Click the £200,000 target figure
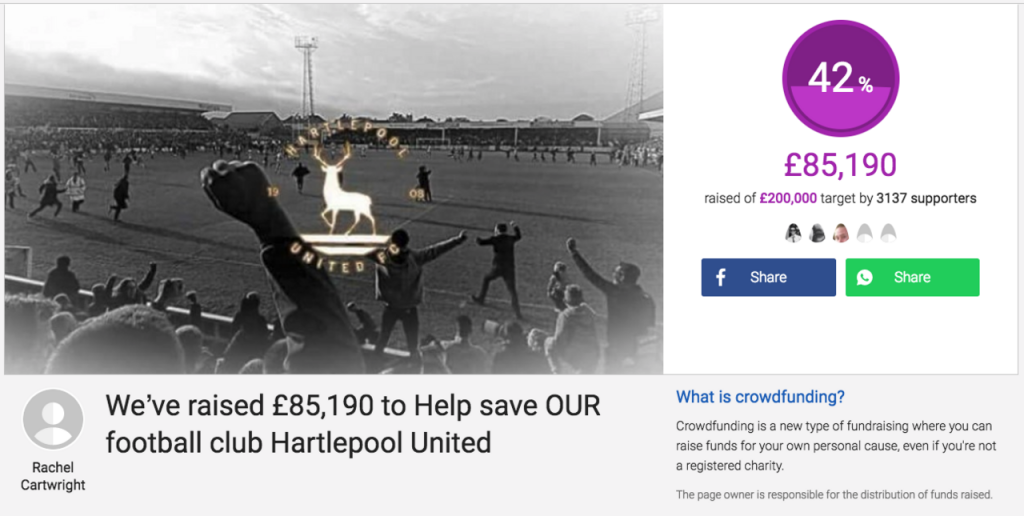Image resolution: width=1024 pixels, height=516 pixels. pyautogui.click(x=788, y=199)
